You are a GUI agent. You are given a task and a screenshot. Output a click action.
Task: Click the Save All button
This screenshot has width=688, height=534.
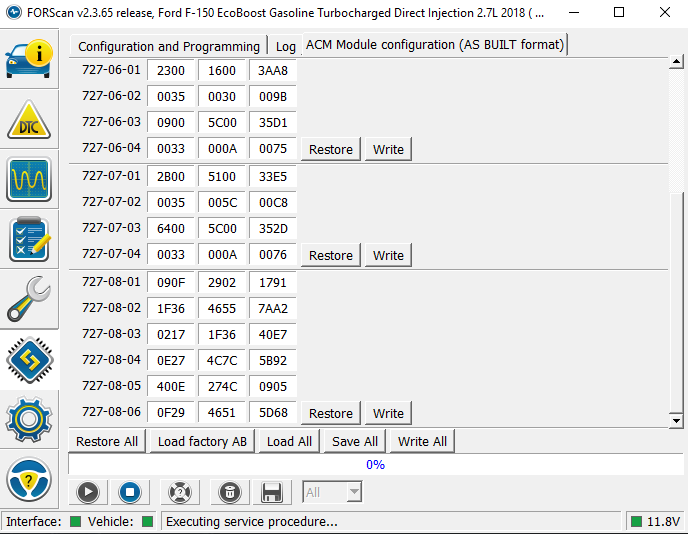[x=355, y=441]
